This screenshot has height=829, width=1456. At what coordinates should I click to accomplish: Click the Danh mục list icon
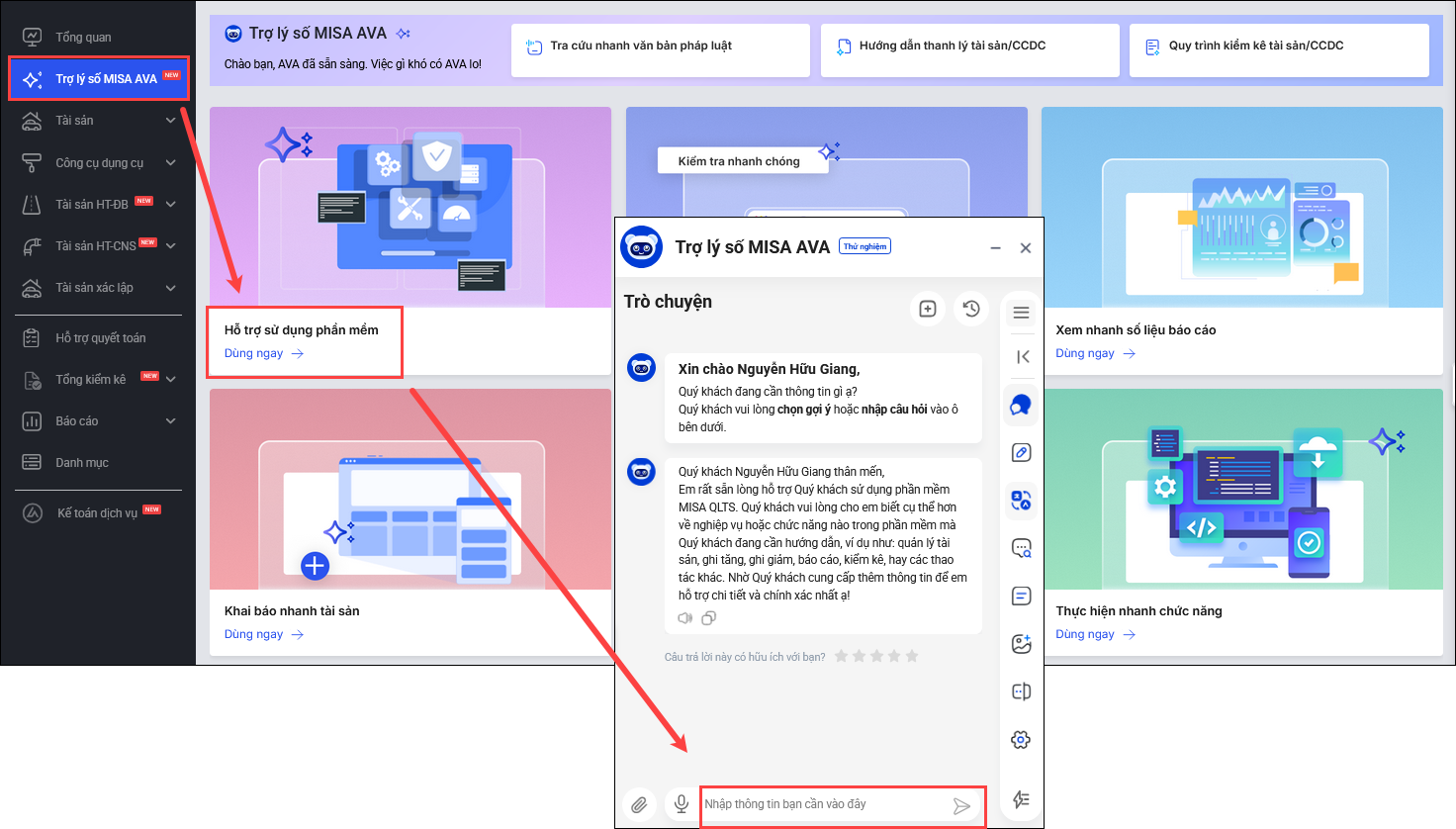click(32, 462)
